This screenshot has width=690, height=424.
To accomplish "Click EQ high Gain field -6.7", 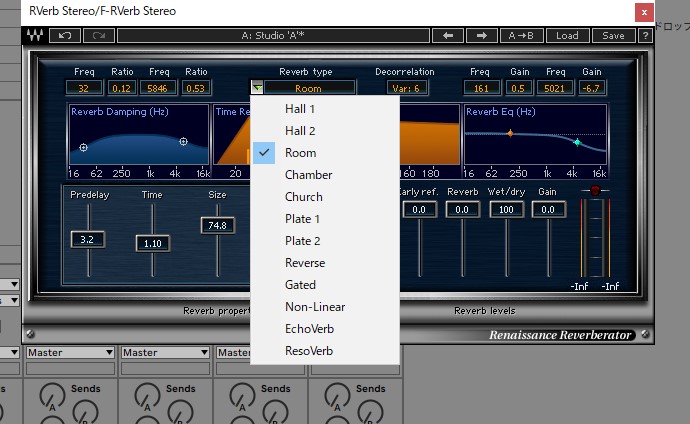I will point(591,88).
